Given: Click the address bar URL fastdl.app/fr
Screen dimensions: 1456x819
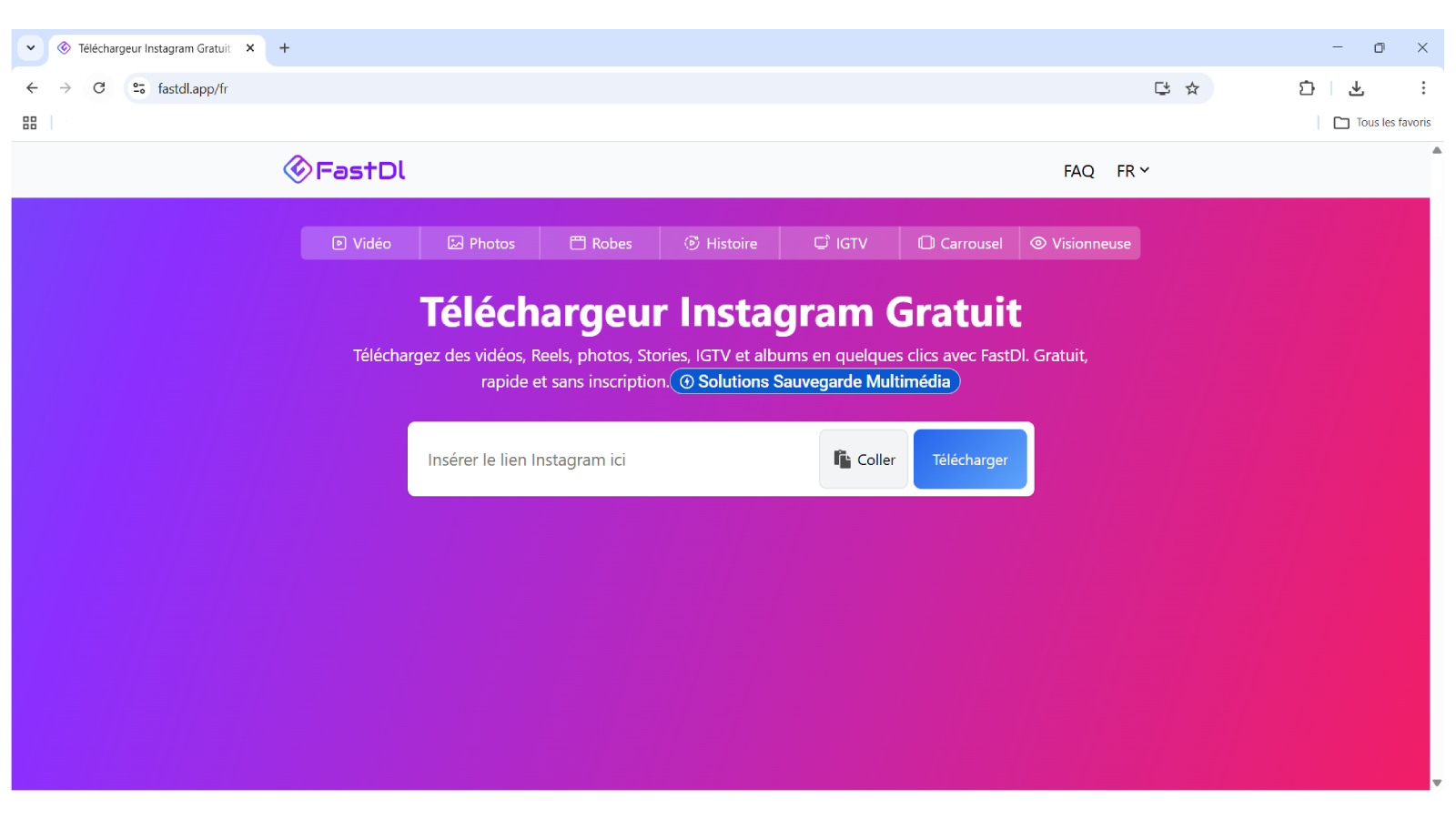Looking at the screenshot, I should pos(193,88).
